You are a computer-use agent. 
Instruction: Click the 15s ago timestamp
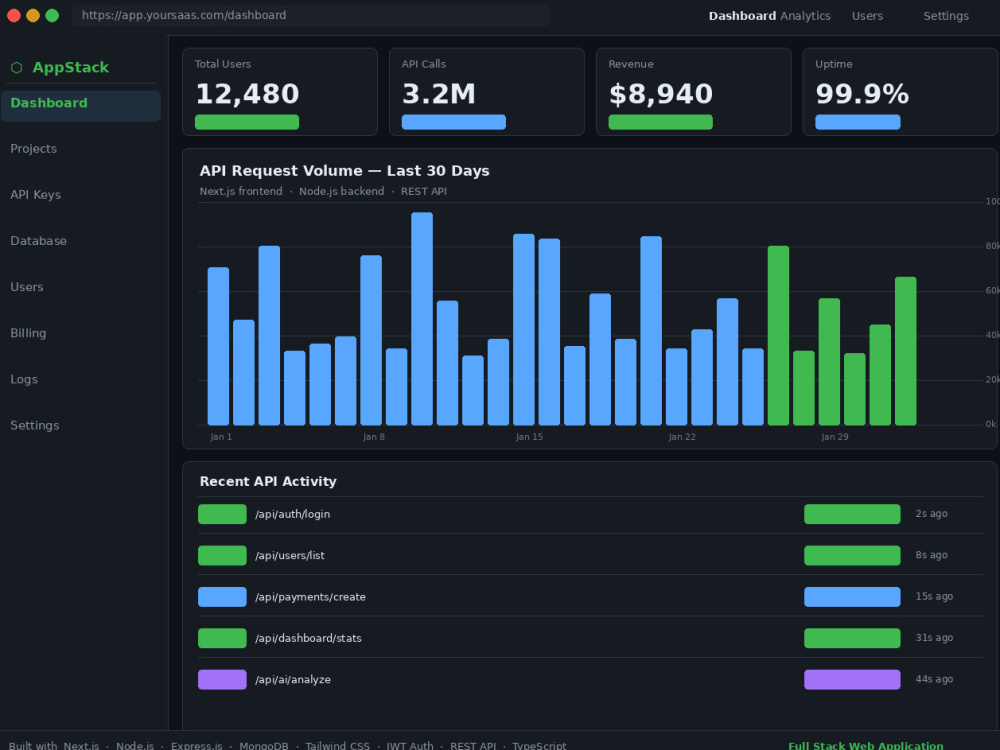pyautogui.click(x=934, y=596)
